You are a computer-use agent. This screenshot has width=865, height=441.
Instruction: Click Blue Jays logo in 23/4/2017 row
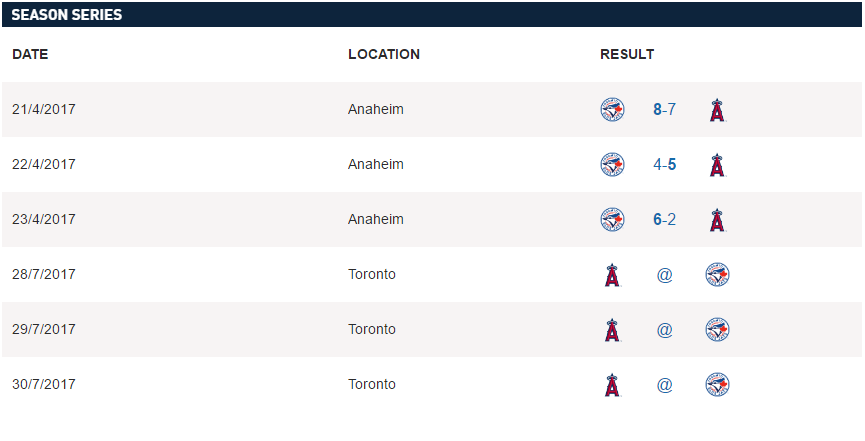click(612, 220)
